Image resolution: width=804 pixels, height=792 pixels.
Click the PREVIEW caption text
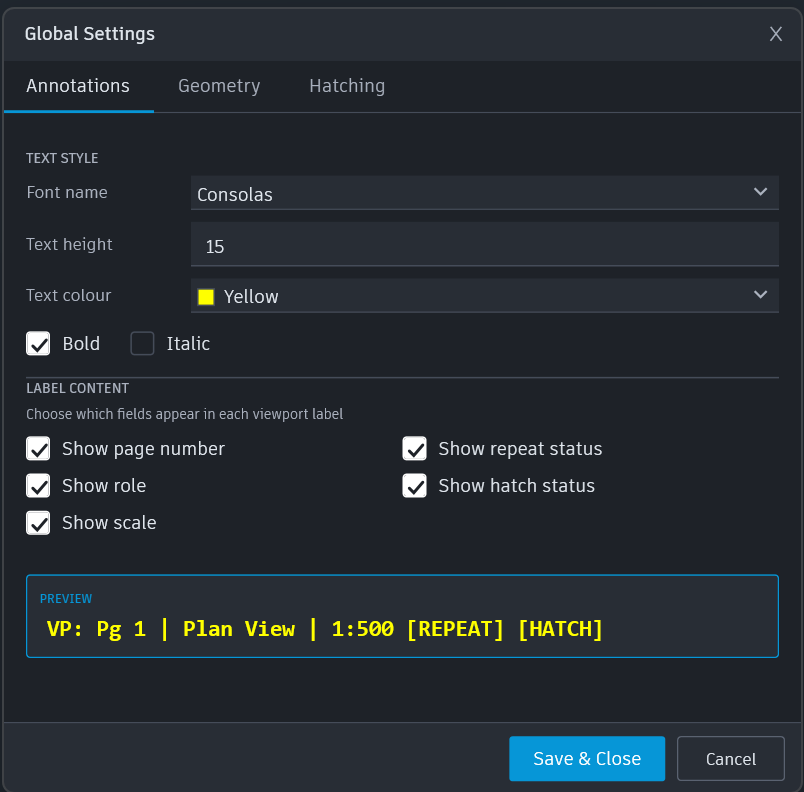(66, 599)
